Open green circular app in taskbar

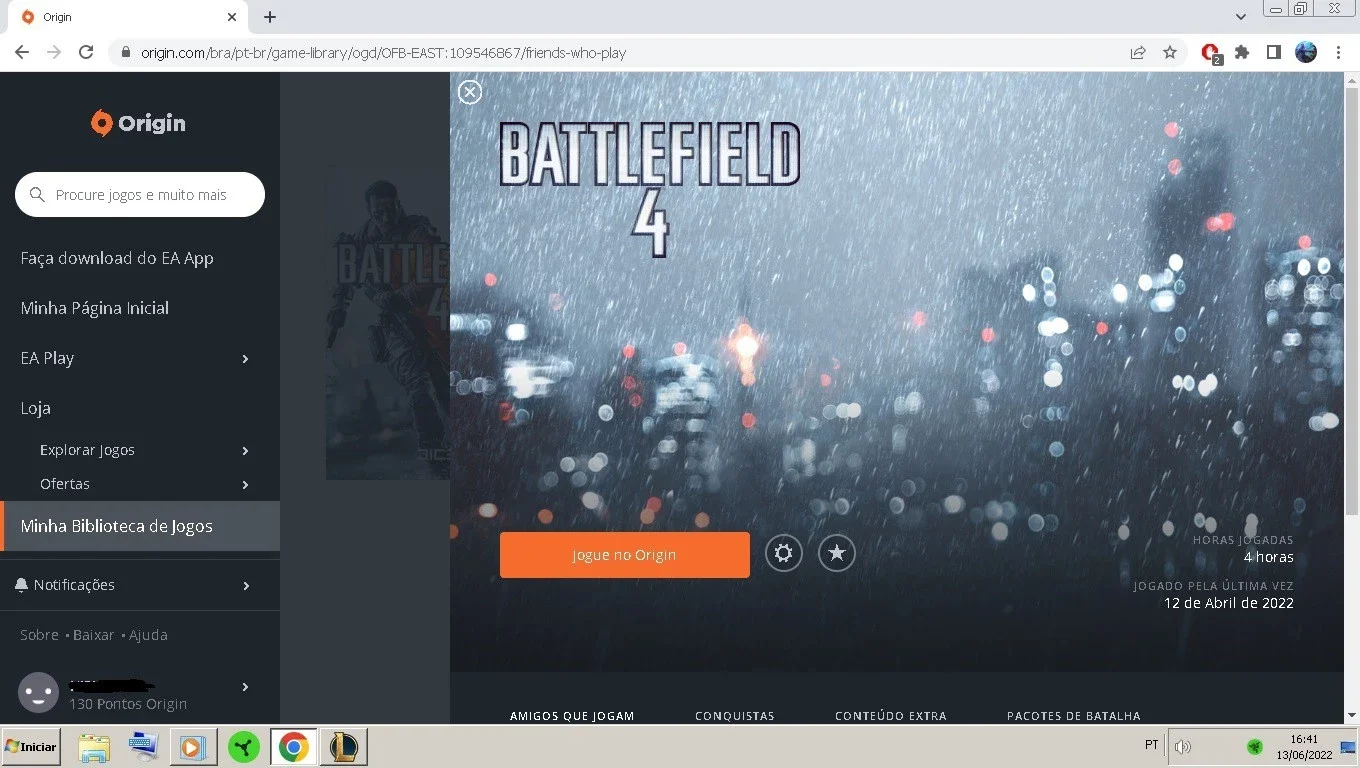point(244,747)
